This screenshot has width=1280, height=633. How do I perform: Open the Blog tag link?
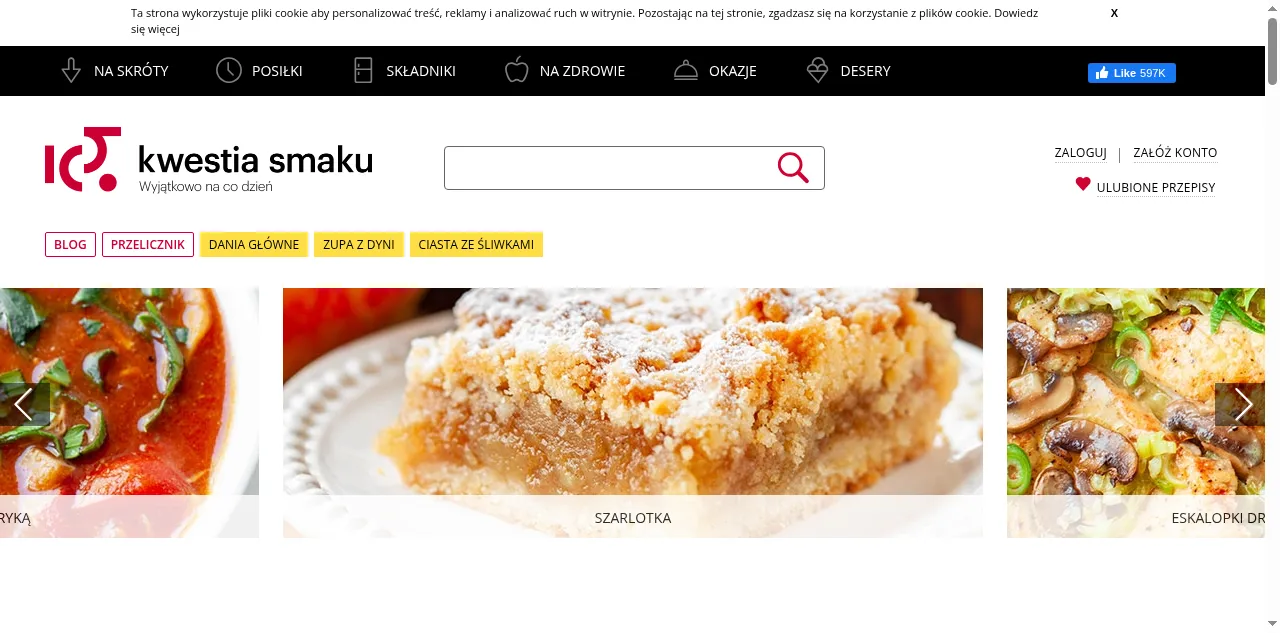(70, 245)
